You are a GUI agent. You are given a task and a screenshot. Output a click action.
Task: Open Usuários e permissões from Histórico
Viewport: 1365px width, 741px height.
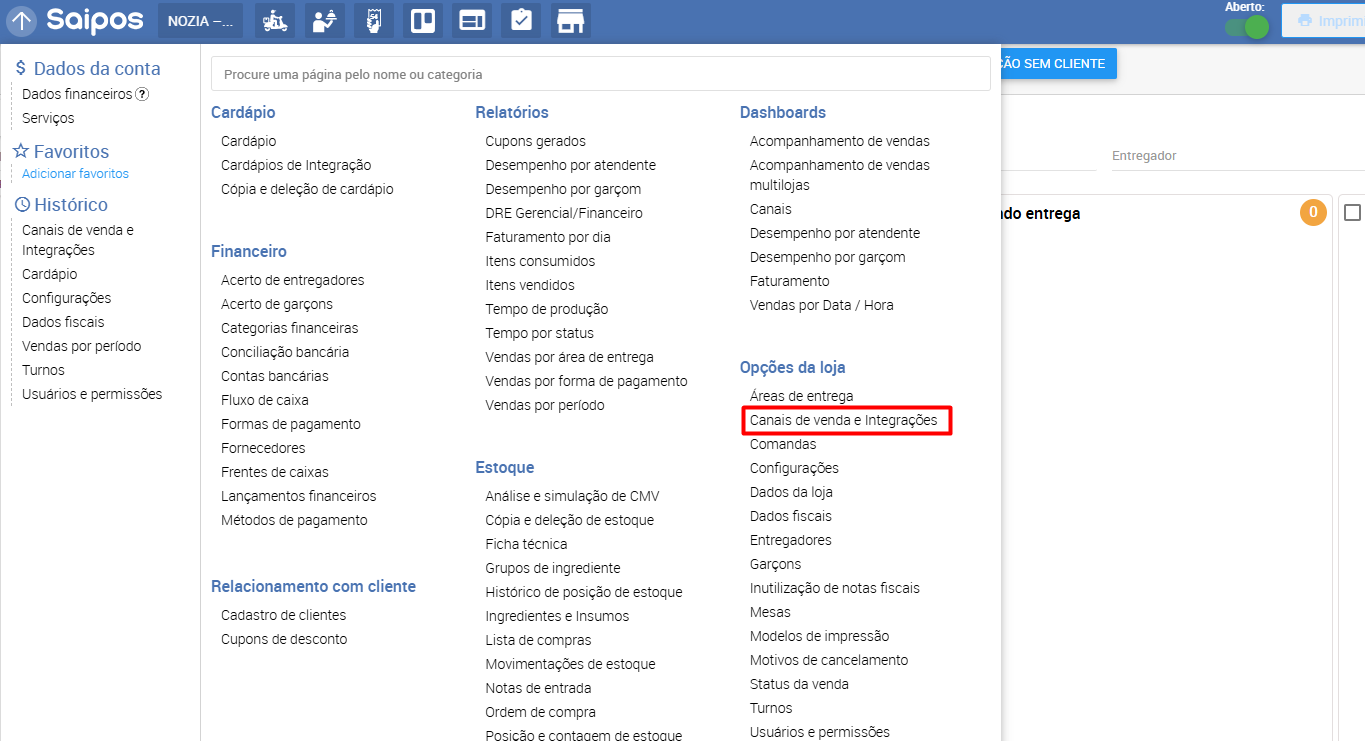coord(92,394)
